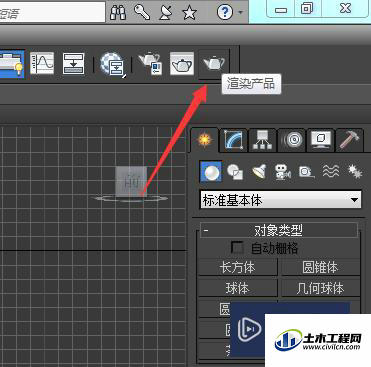Click the 球体 button

pyautogui.click(x=238, y=288)
